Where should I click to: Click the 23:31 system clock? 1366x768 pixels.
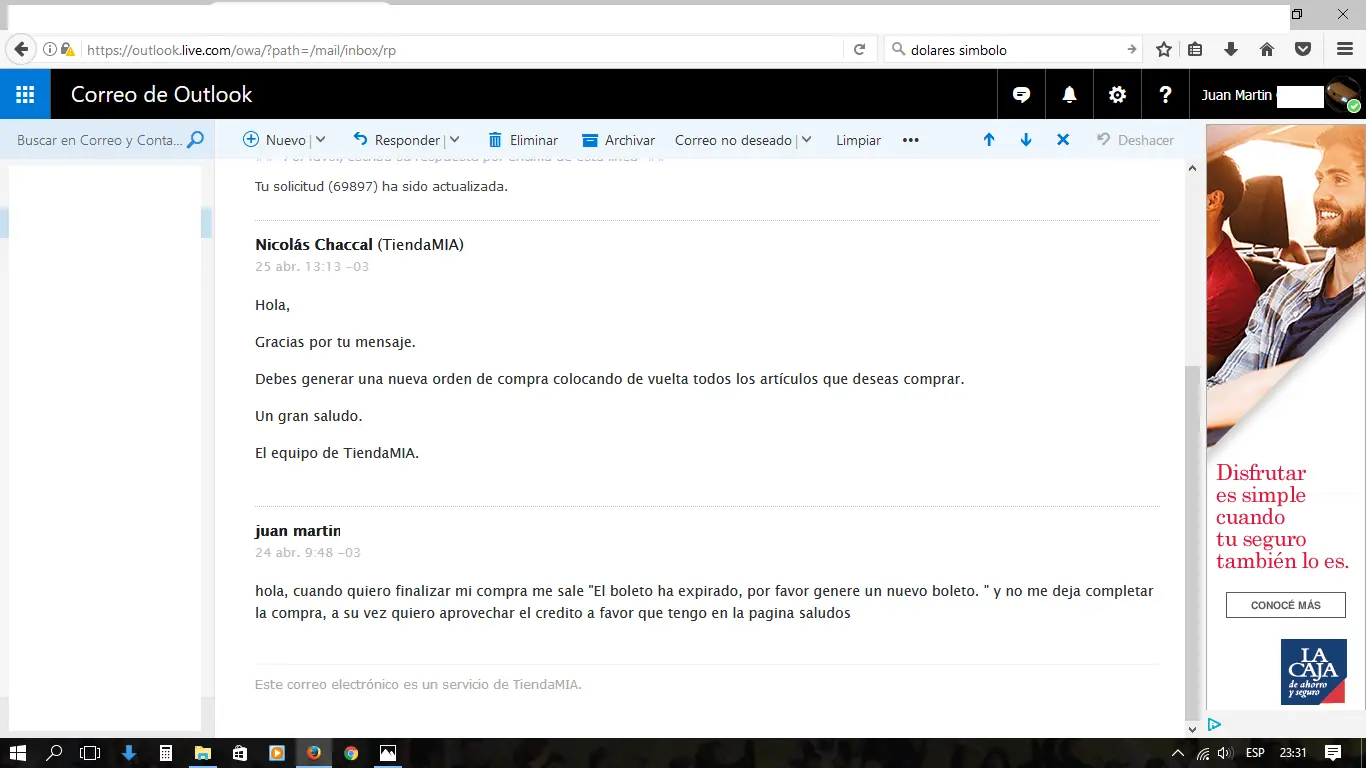(1293, 753)
